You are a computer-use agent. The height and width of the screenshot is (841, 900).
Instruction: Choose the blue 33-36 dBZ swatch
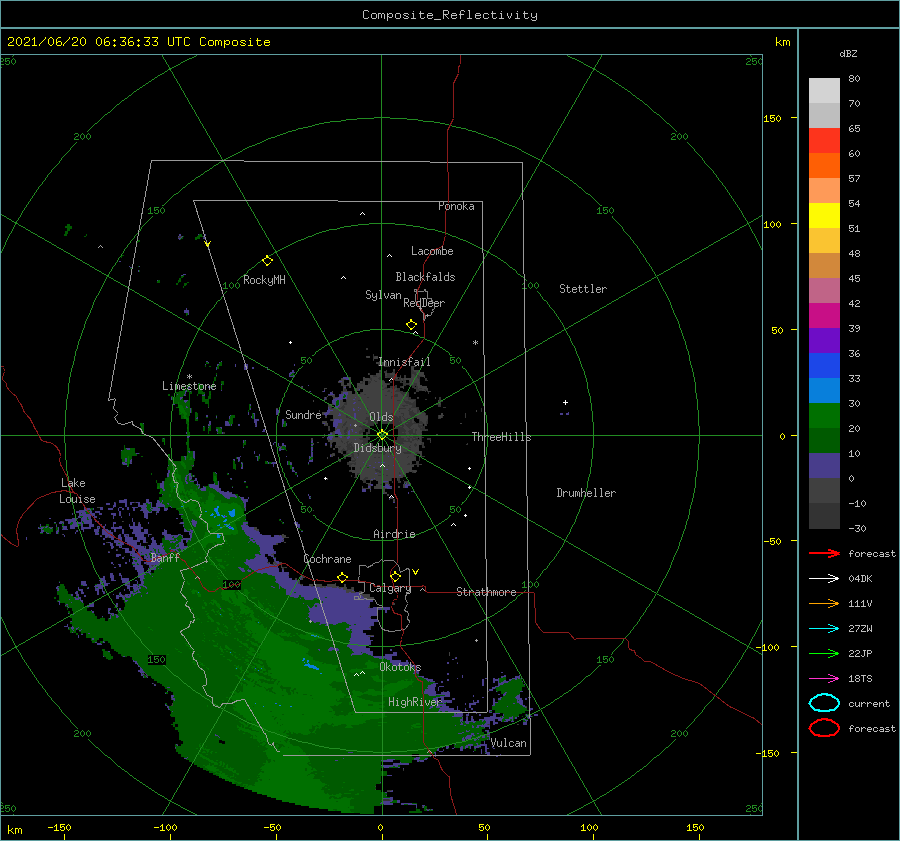coord(824,365)
